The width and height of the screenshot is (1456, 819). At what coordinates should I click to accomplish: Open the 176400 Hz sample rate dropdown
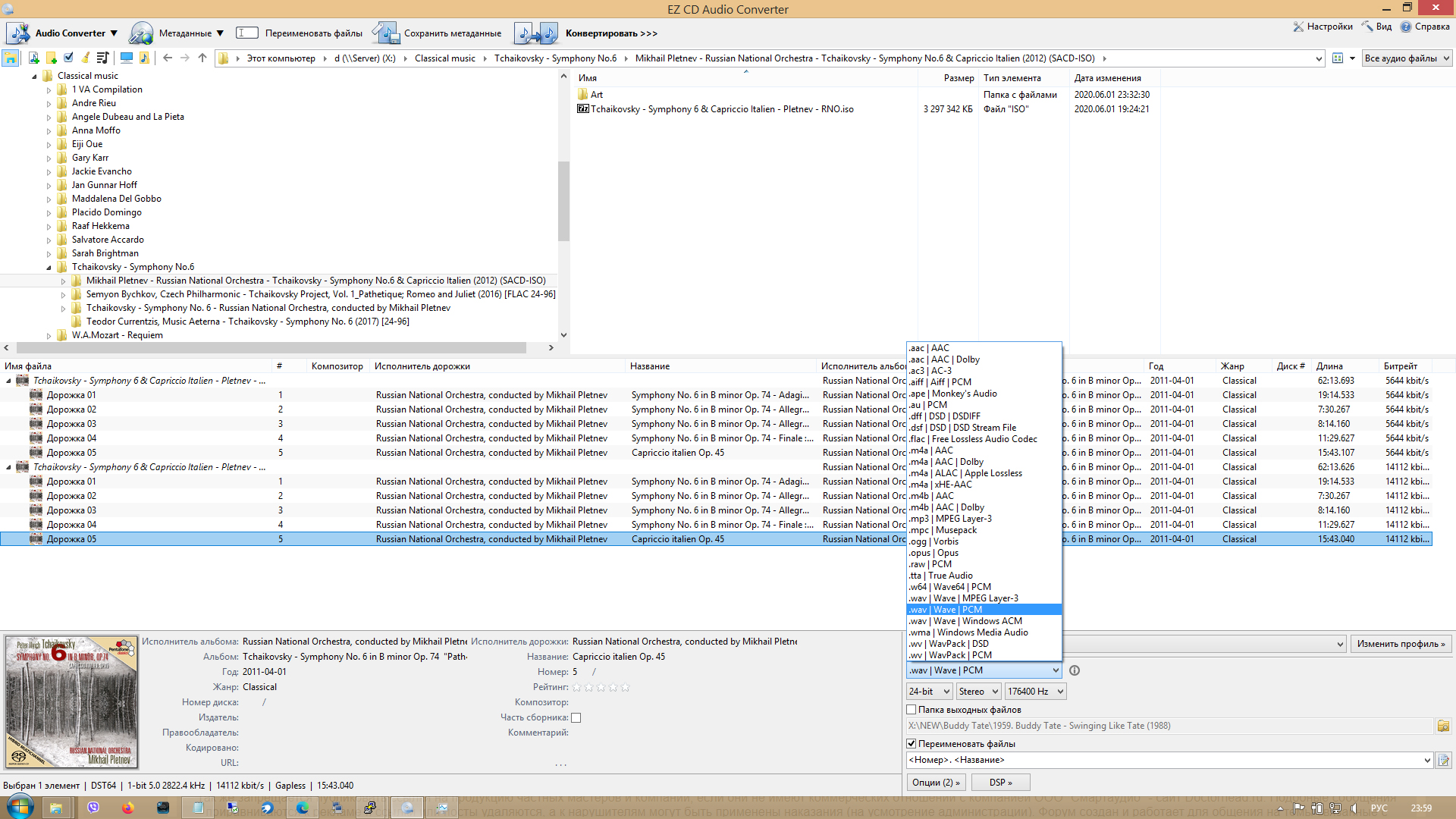pos(1035,692)
